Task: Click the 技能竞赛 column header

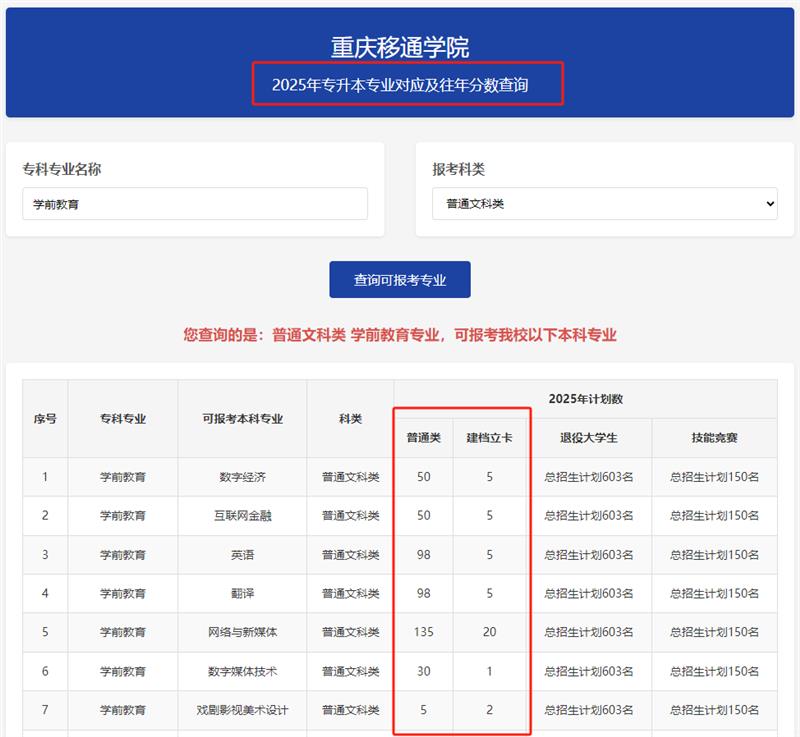Action: tap(714, 438)
